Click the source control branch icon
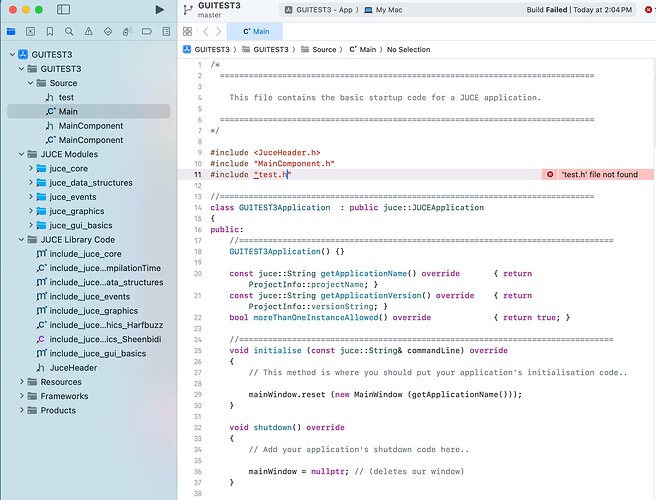The height and width of the screenshot is (500, 656). click(x=188, y=10)
